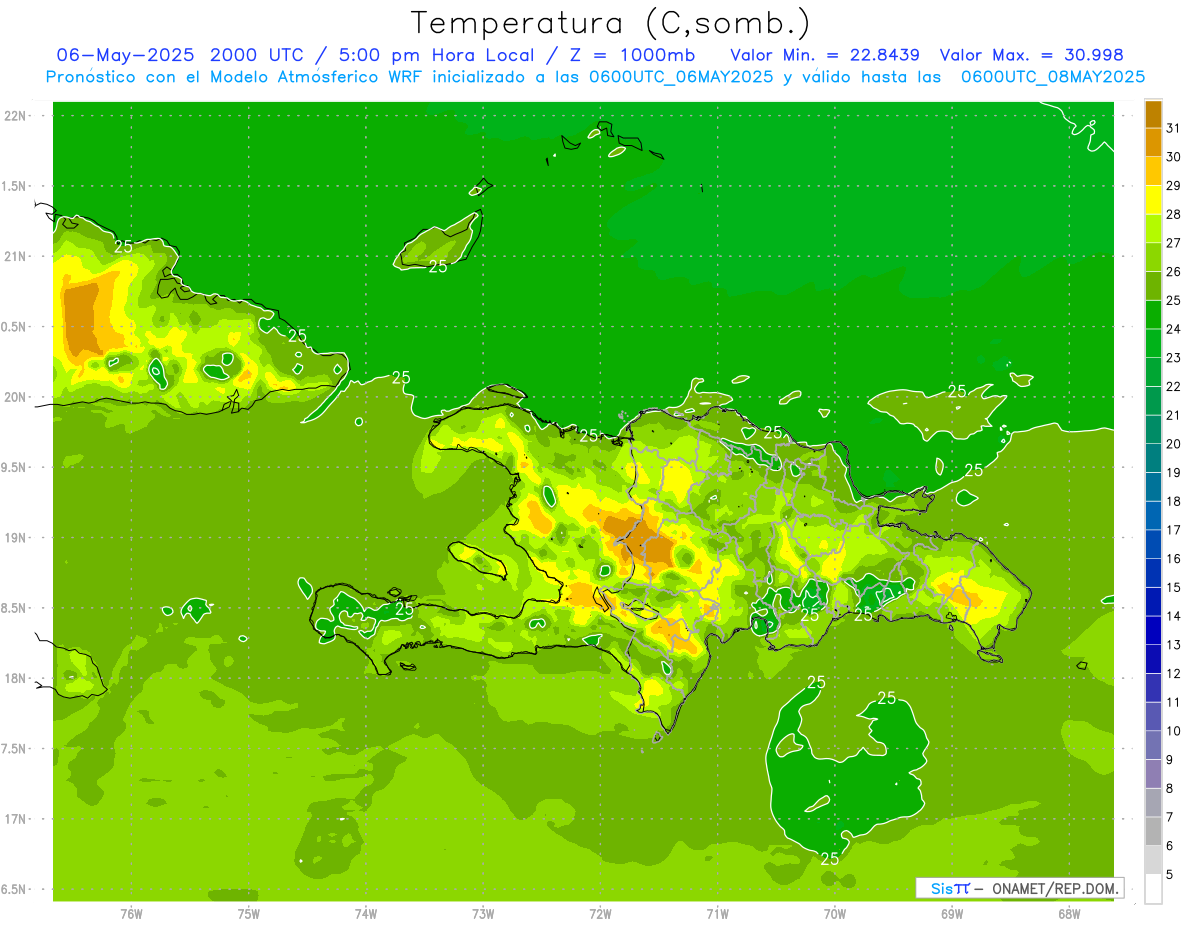Click the legend swatch between 5 and 6
This screenshot has width=1200, height=927.
(x=1153, y=860)
